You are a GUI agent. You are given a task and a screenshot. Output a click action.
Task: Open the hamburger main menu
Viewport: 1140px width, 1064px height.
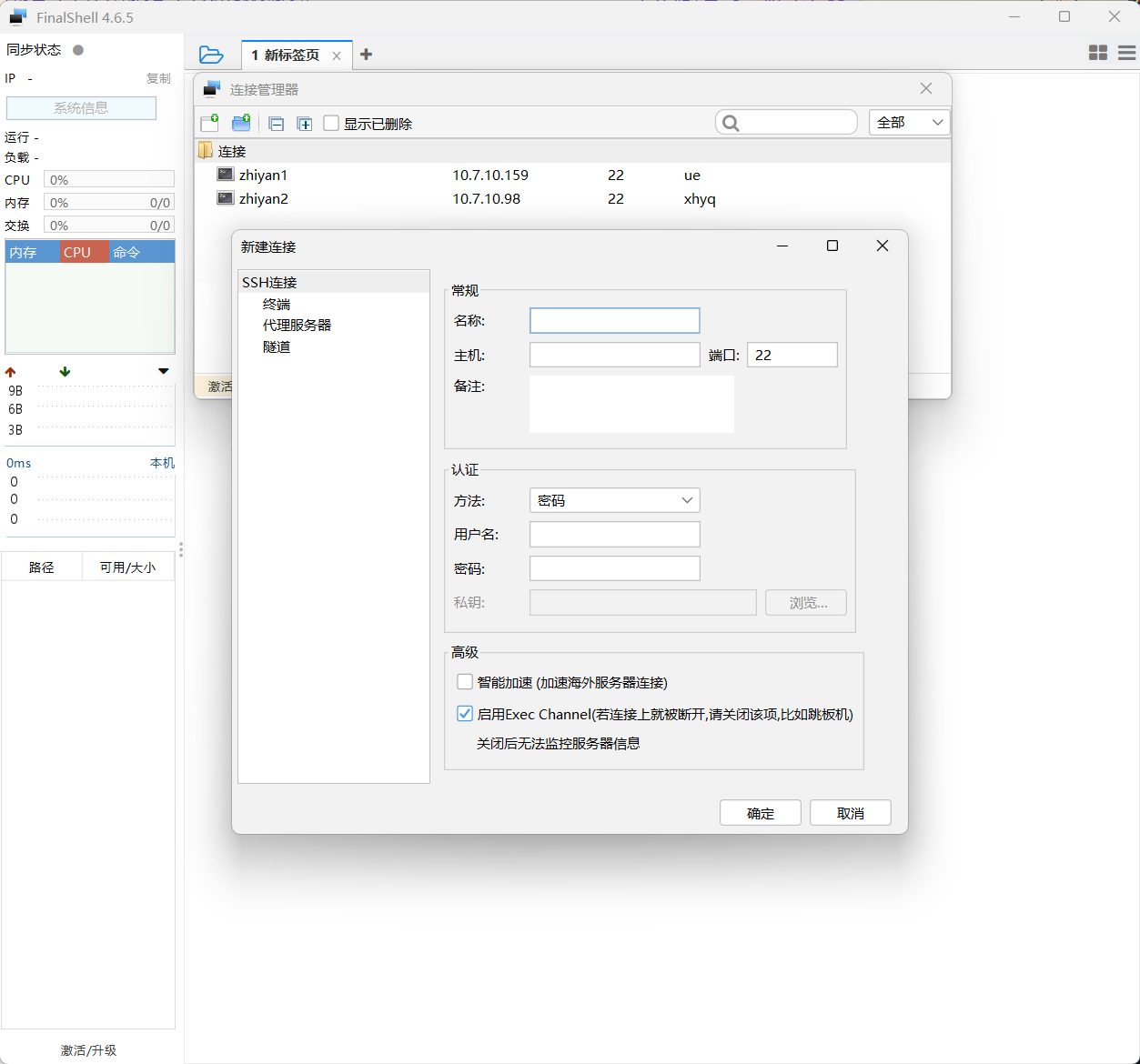point(1126,53)
